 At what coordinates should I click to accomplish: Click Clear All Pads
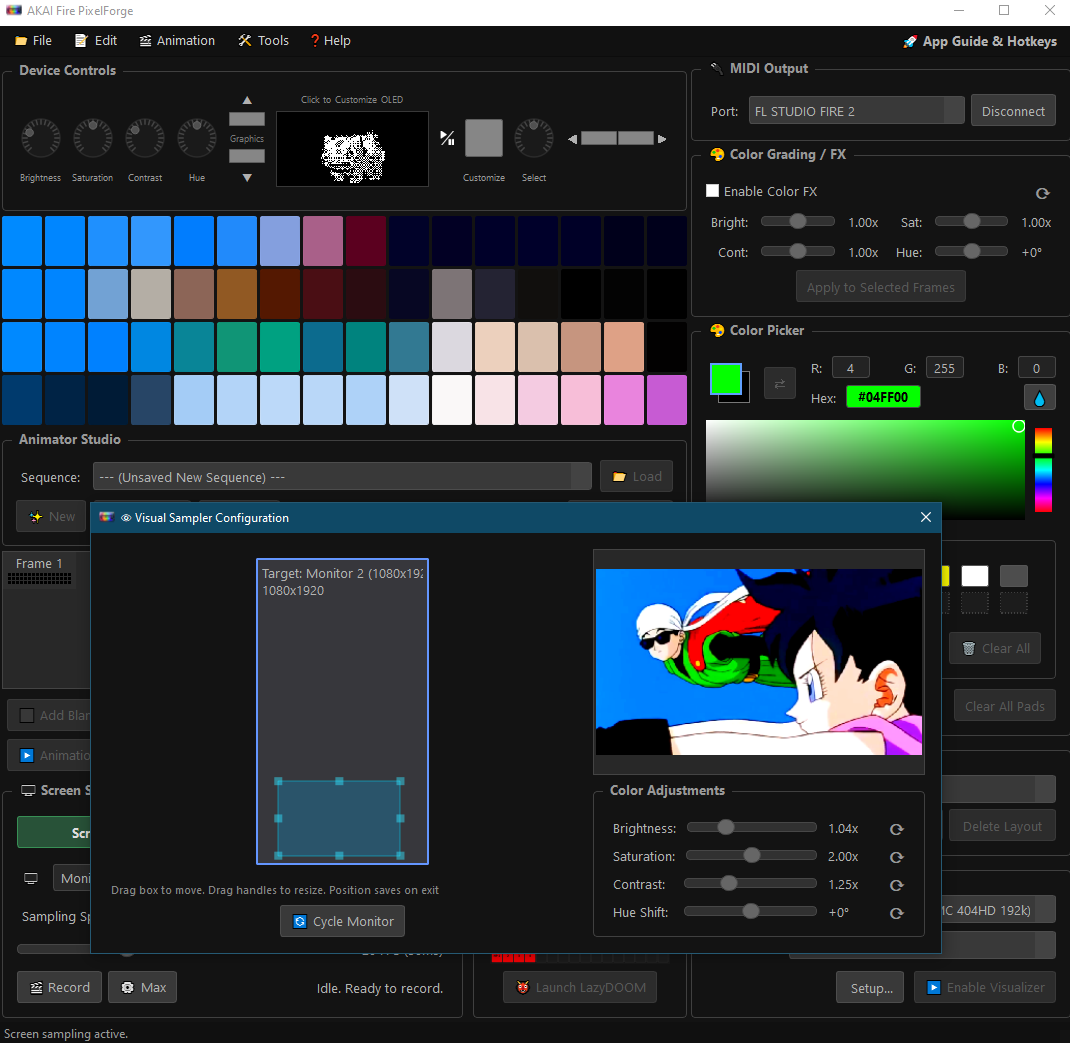point(1004,706)
